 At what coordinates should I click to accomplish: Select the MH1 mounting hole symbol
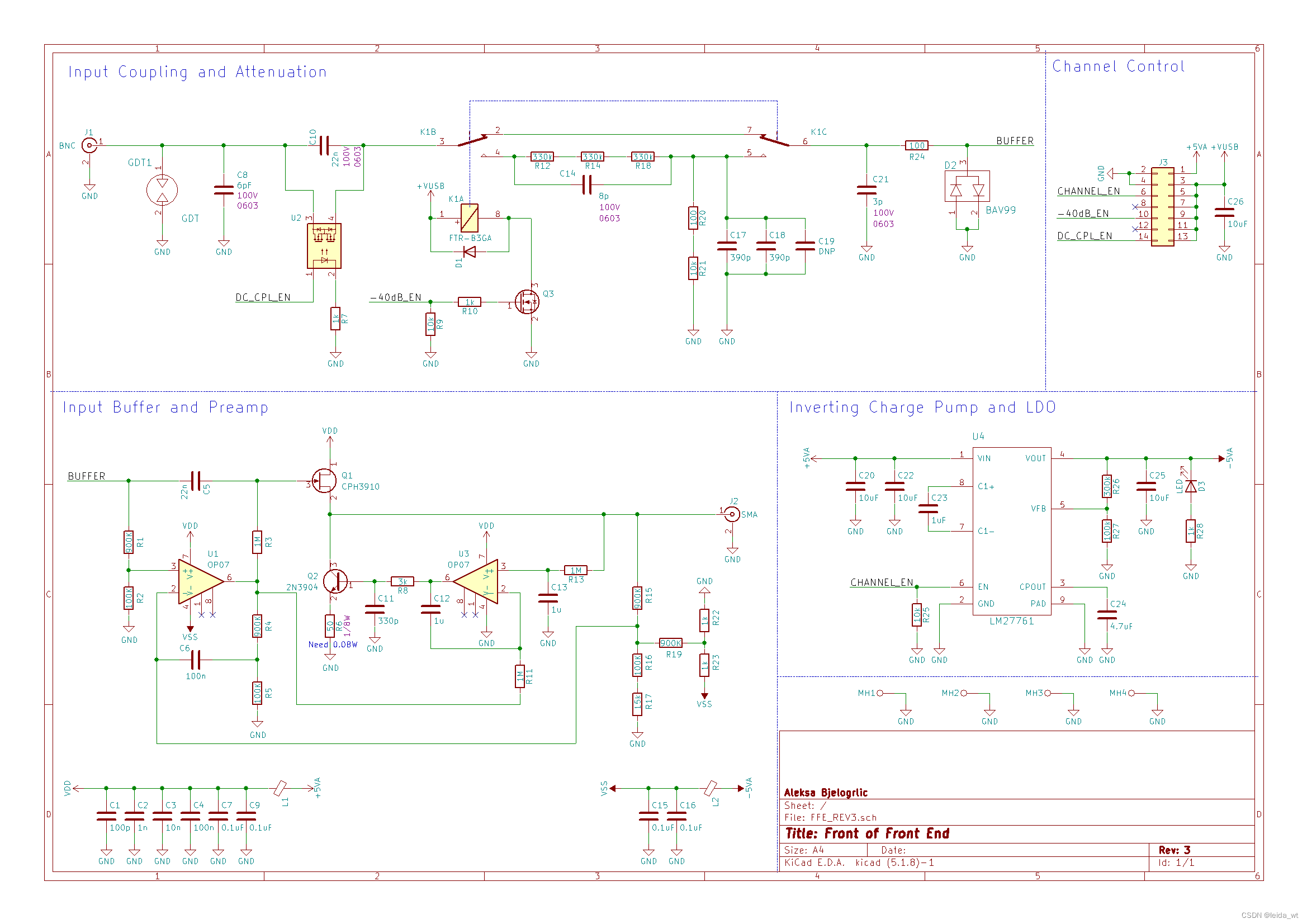(x=880, y=694)
